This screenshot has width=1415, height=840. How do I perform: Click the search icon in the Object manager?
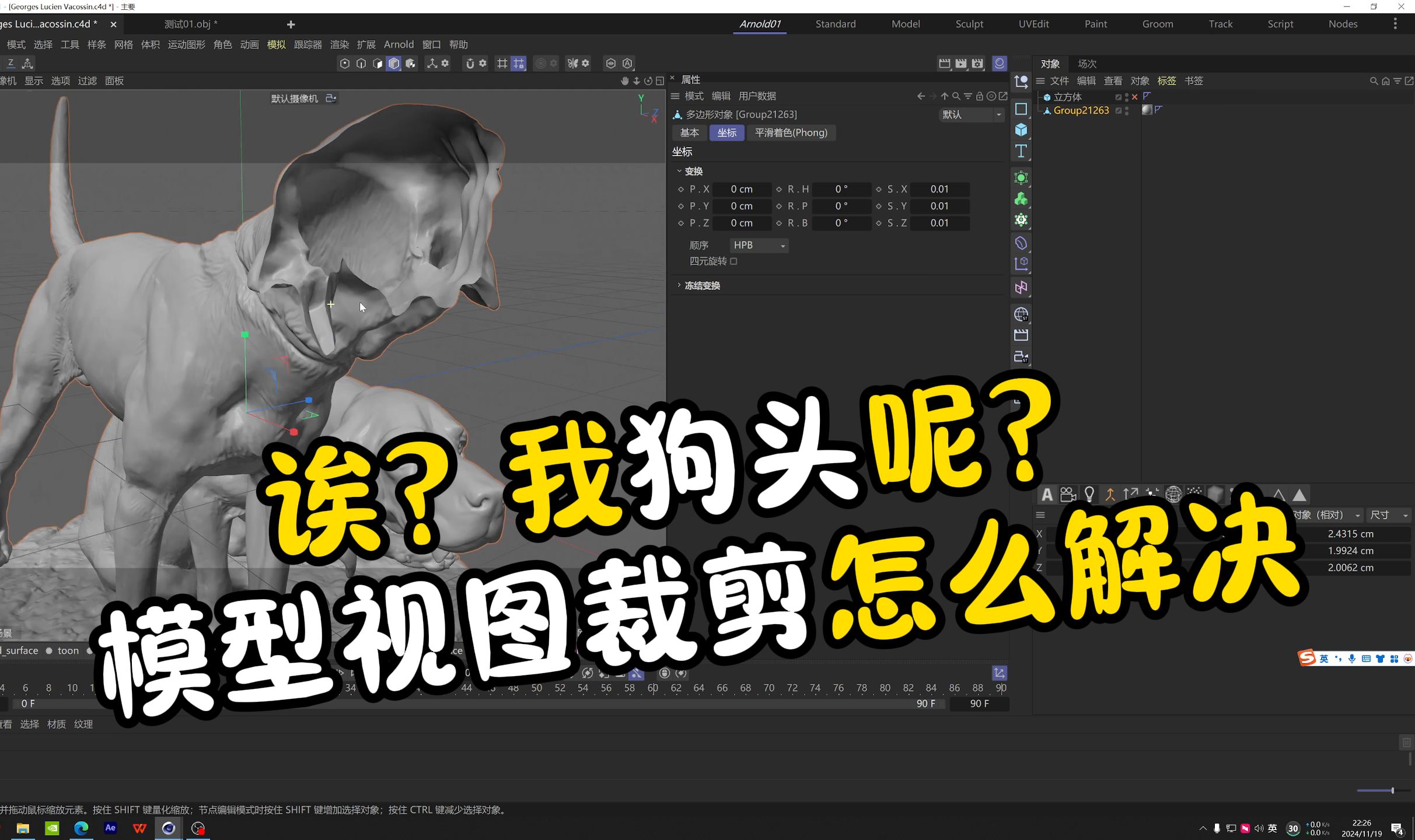pos(1374,80)
